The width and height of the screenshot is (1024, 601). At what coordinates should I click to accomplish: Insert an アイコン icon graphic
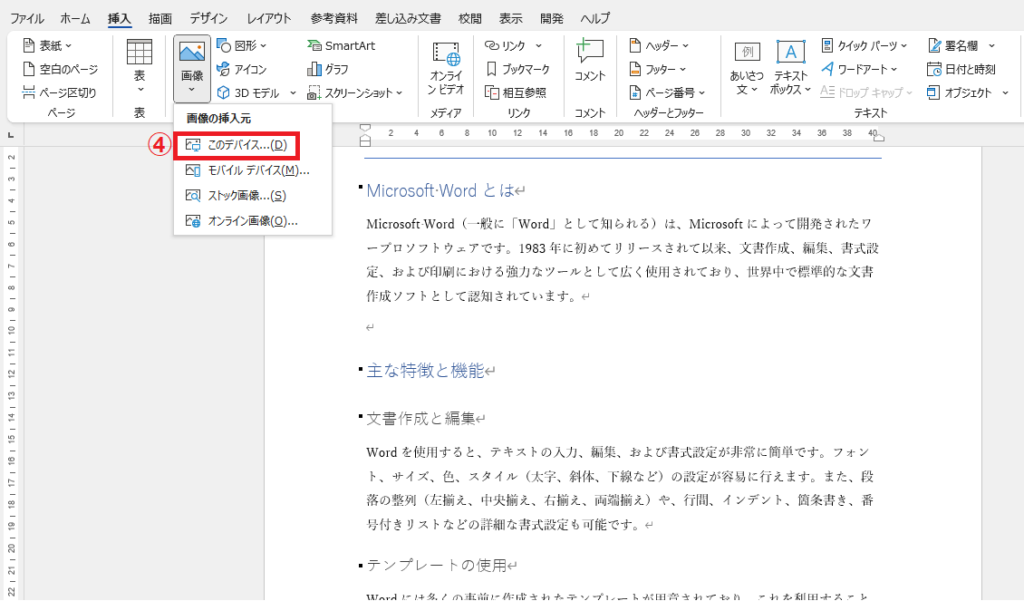click(x=242, y=69)
